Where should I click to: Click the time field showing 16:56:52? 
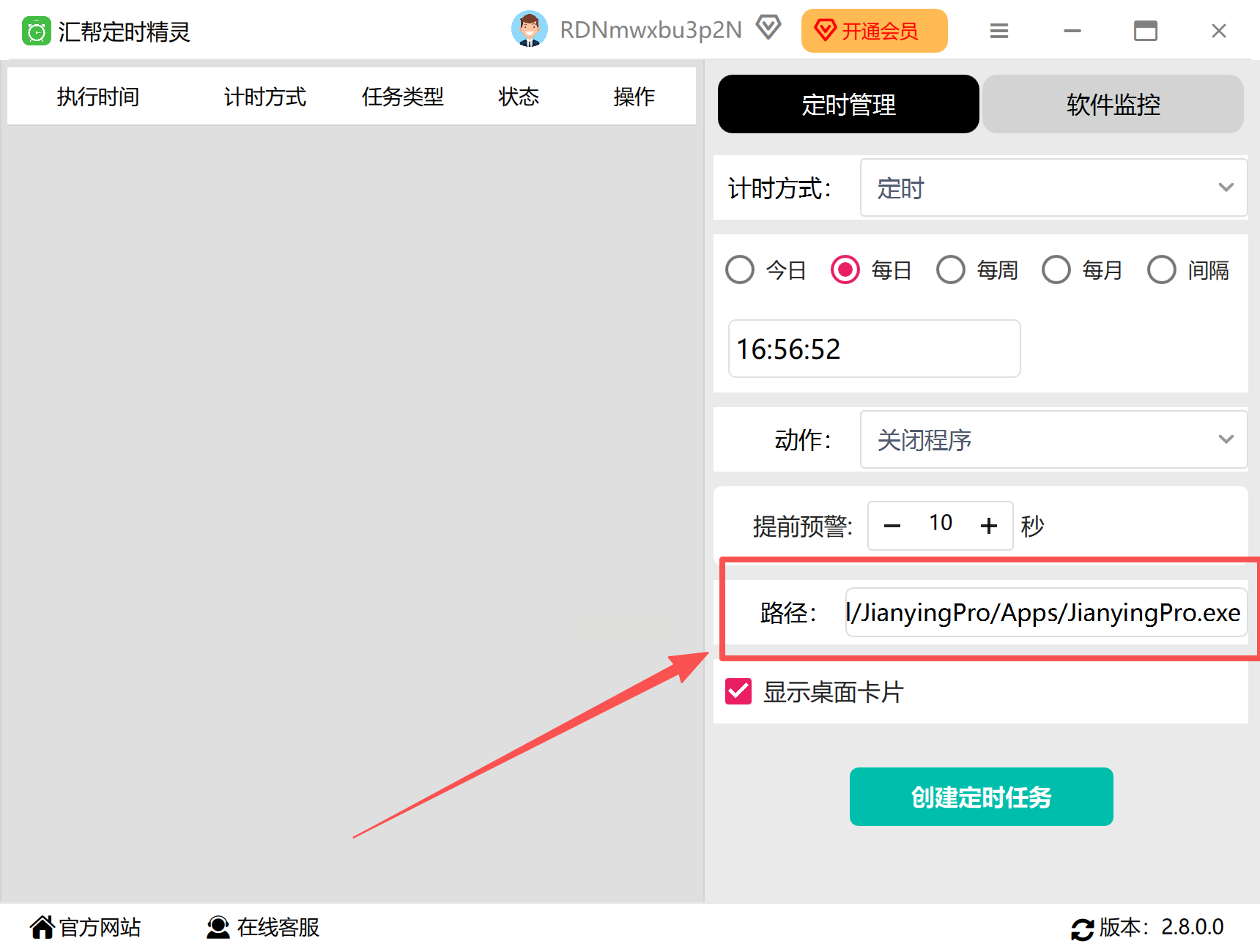tap(874, 349)
